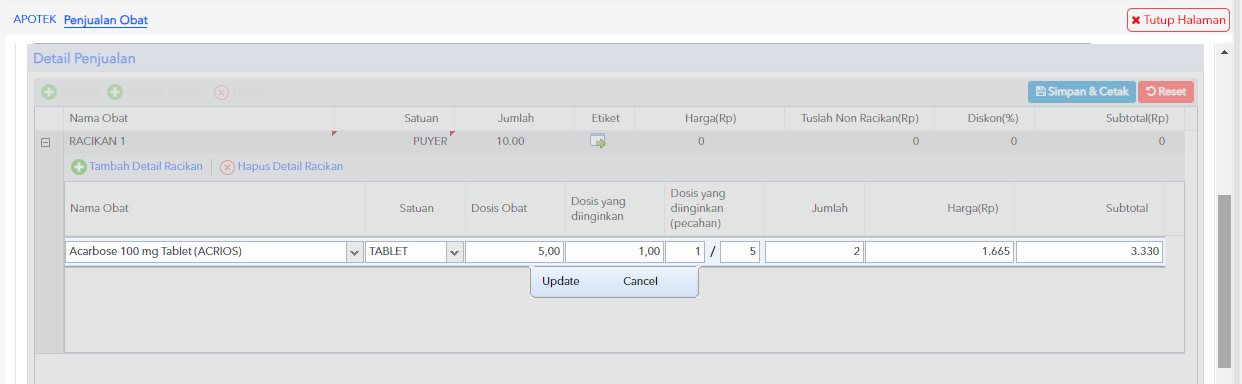Click the Simpan & Cetak button
Screen dimensions: 1242x384
coord(1081,92)
